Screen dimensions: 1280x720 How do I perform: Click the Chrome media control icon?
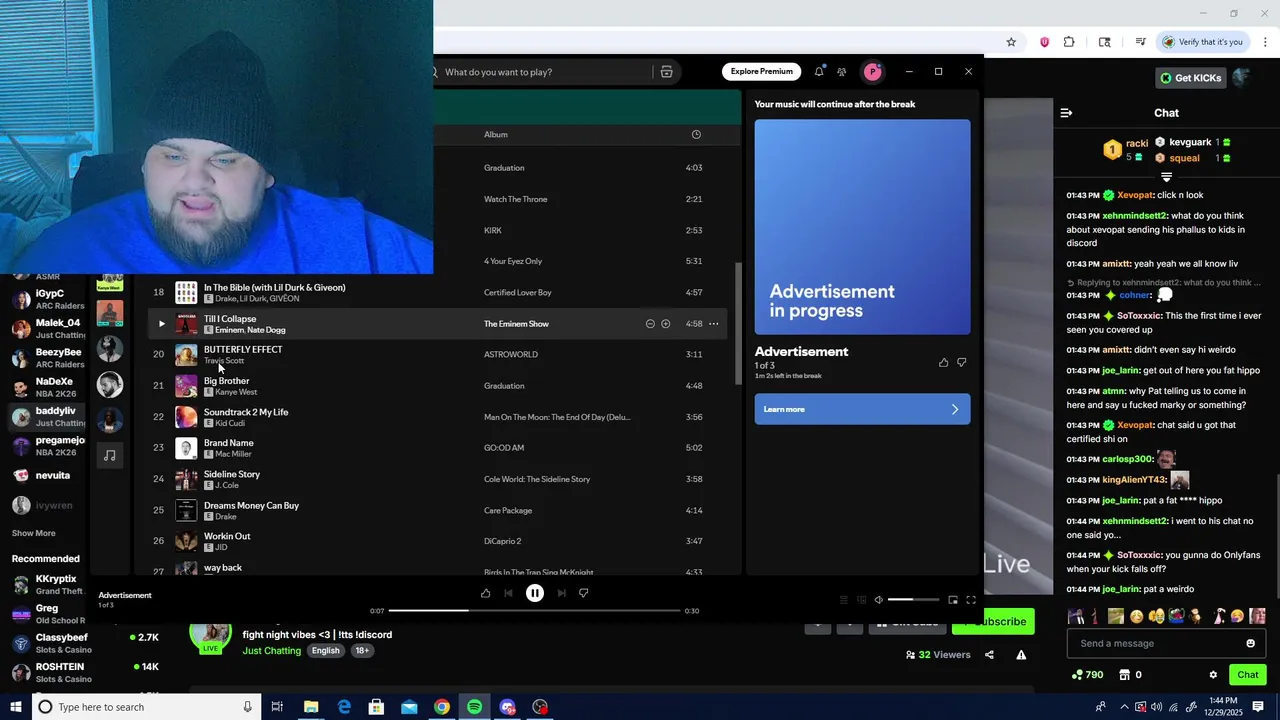1140,42
